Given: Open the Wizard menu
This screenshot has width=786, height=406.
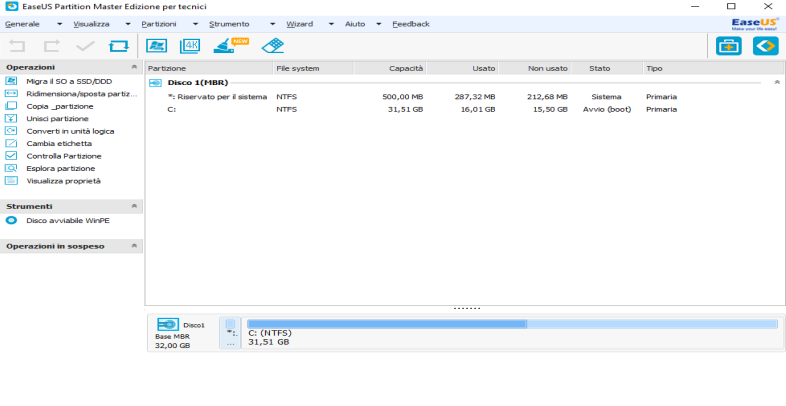Looking at the screenshot, I should (300, 24).
